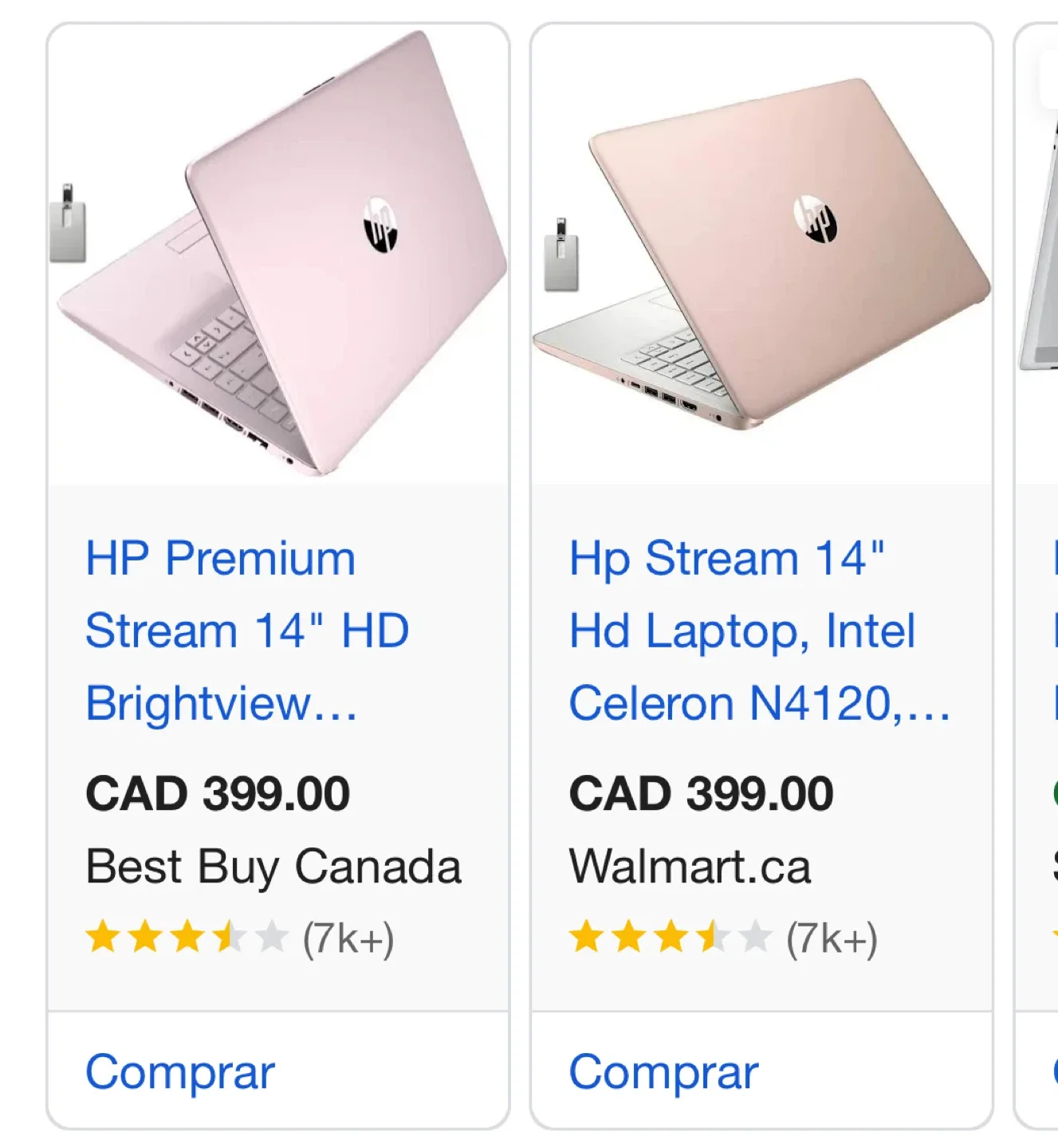Open the HP Premium Stream 14" product link
This screenshot has height=1148, width=1058.
[247, 630]
